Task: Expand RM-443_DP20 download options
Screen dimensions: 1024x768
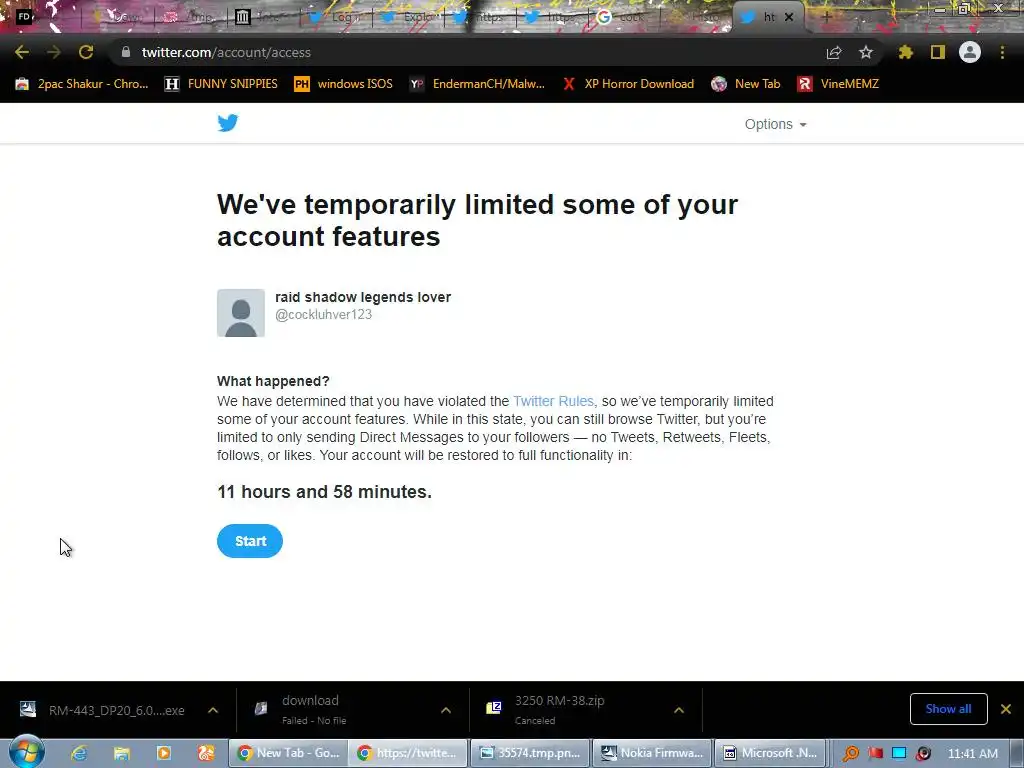Action: (213, 710)
